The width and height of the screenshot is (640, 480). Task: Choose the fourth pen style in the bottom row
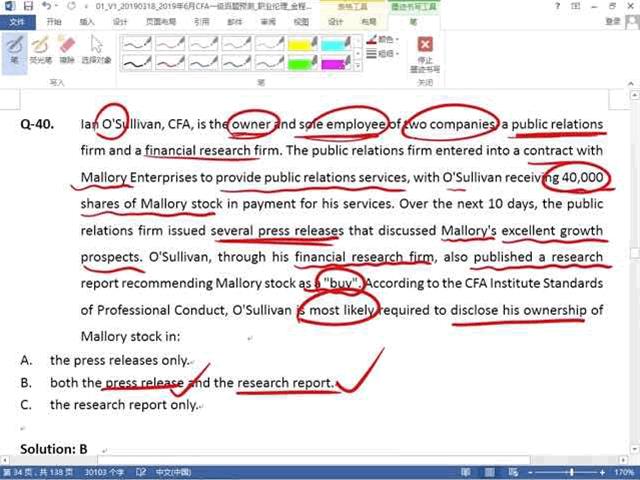tap(236, 63)
